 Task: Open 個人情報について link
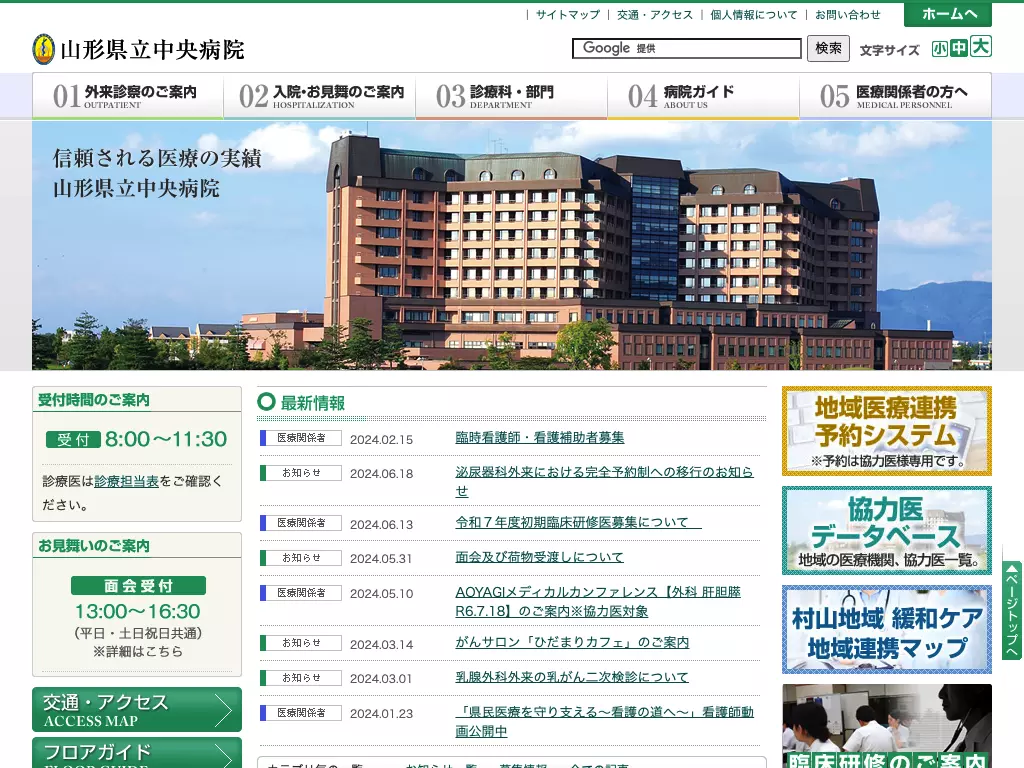754,14
